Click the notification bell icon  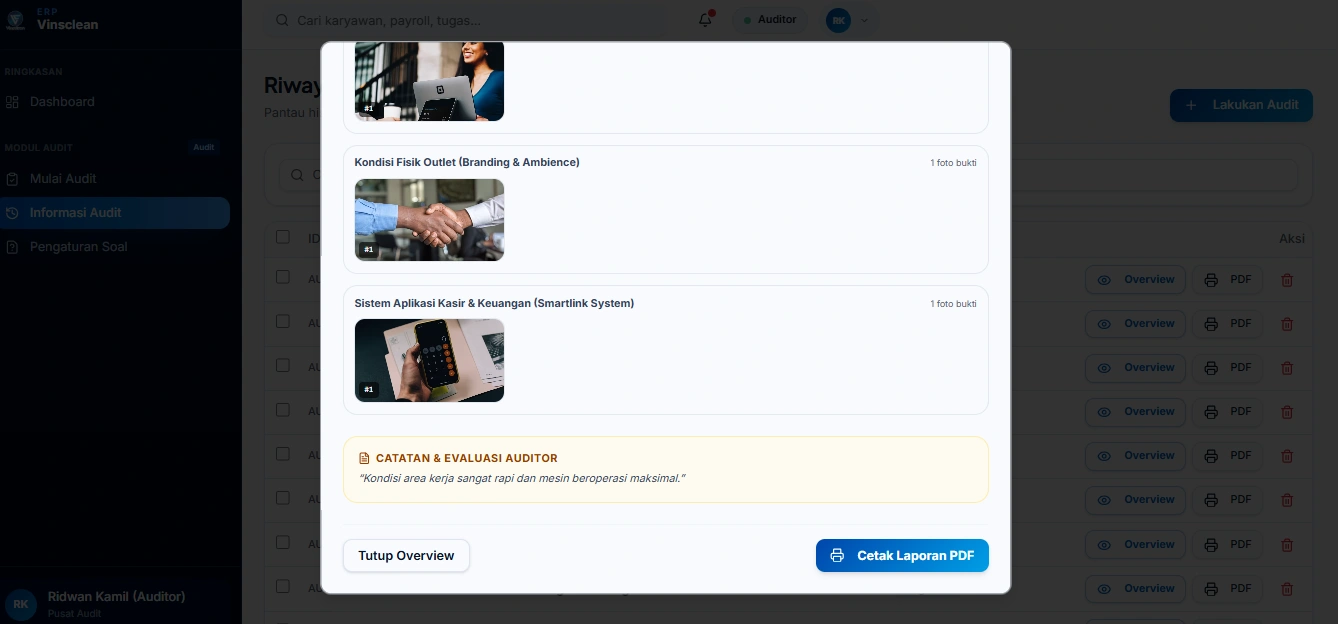(705, 20)
